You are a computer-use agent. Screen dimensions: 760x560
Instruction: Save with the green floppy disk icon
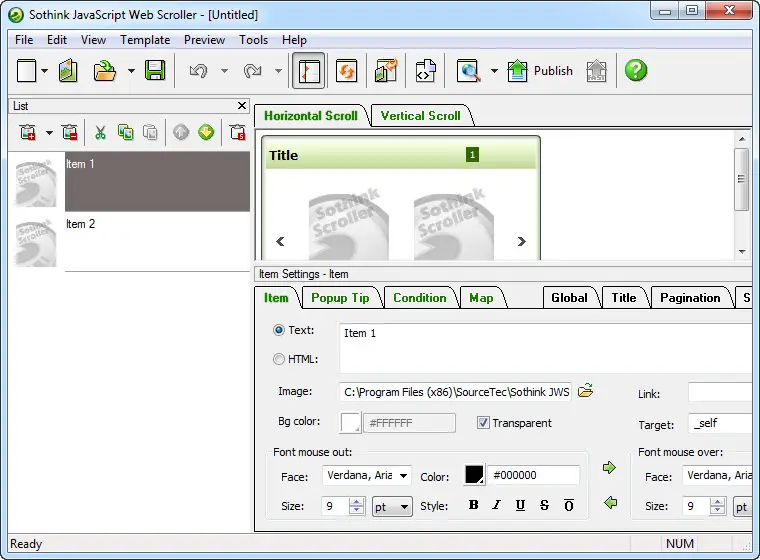(x=155, y=71)
